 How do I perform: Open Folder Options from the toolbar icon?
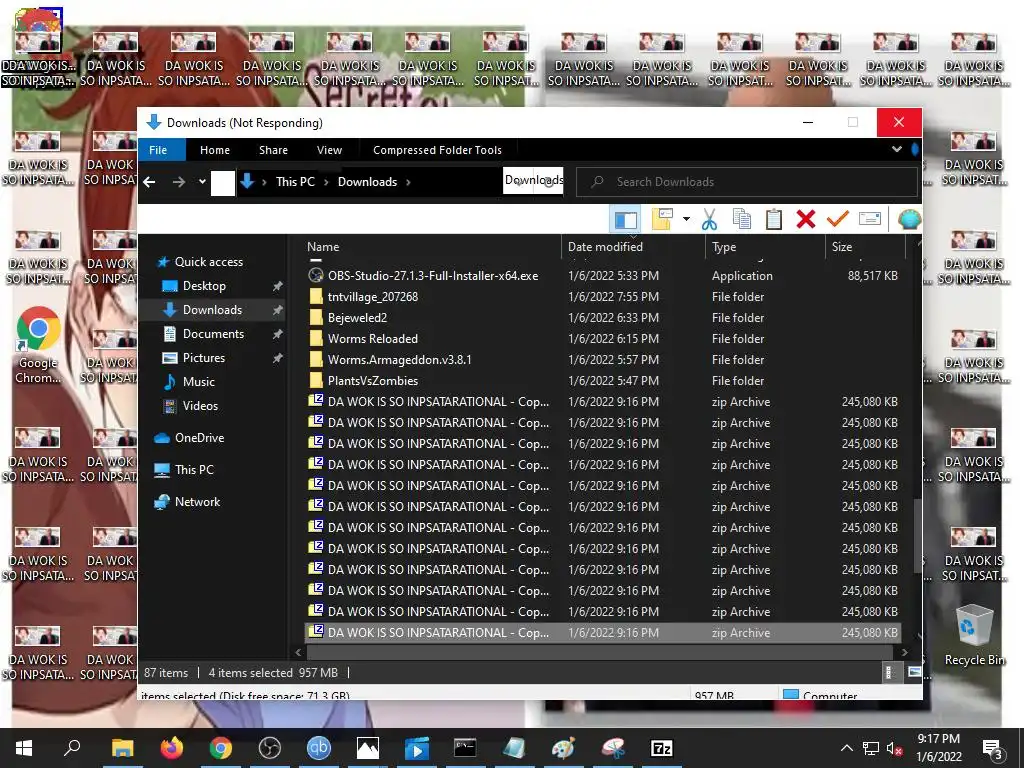point(662,219)
